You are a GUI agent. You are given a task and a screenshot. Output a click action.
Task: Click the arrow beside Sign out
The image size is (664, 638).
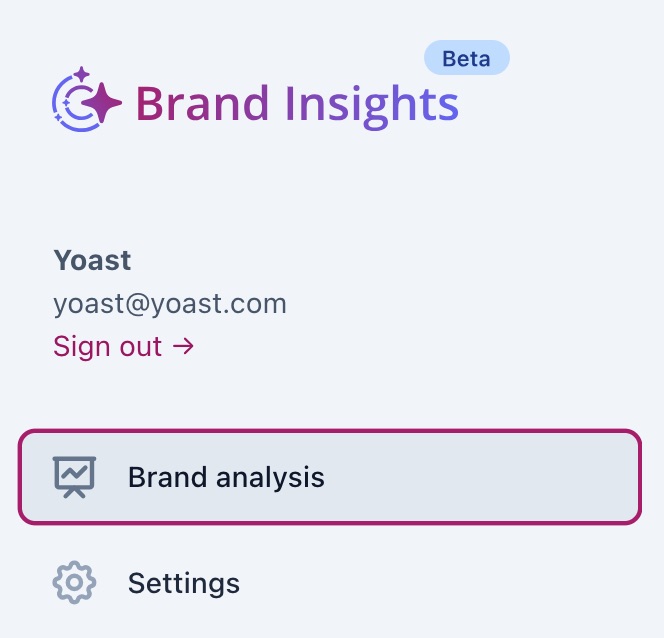coord(184,347)
